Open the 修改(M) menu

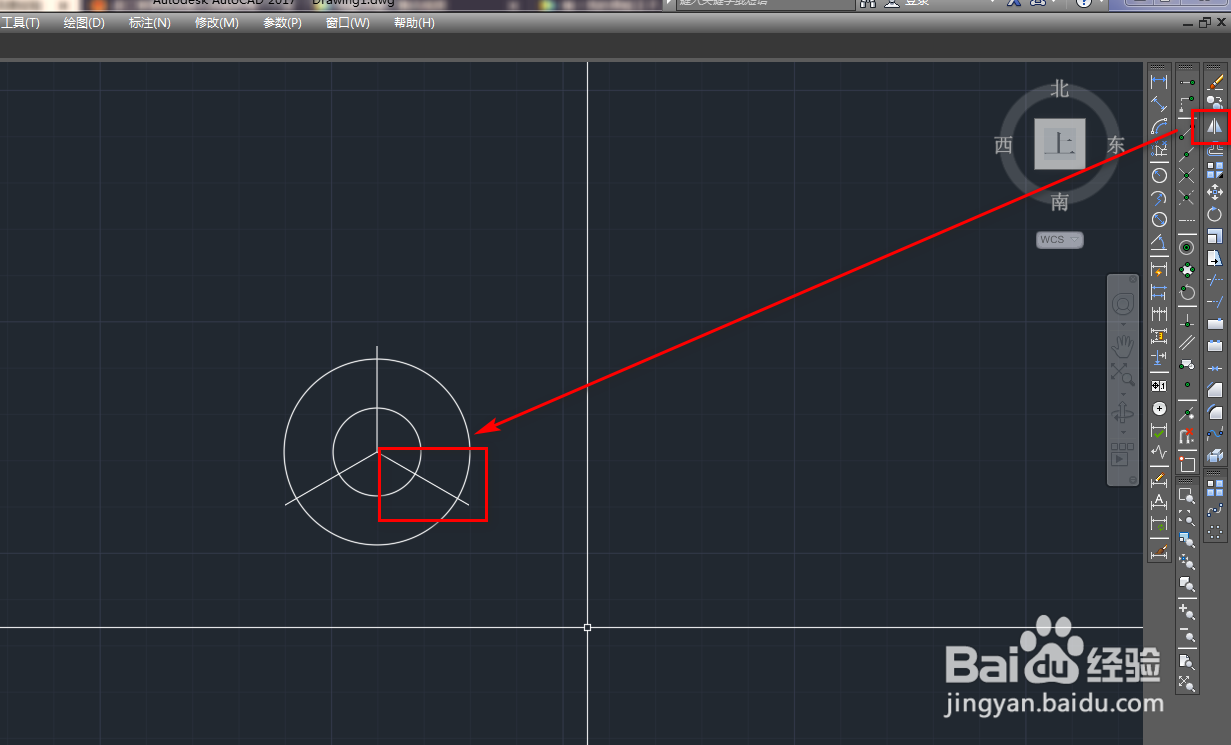217,22
